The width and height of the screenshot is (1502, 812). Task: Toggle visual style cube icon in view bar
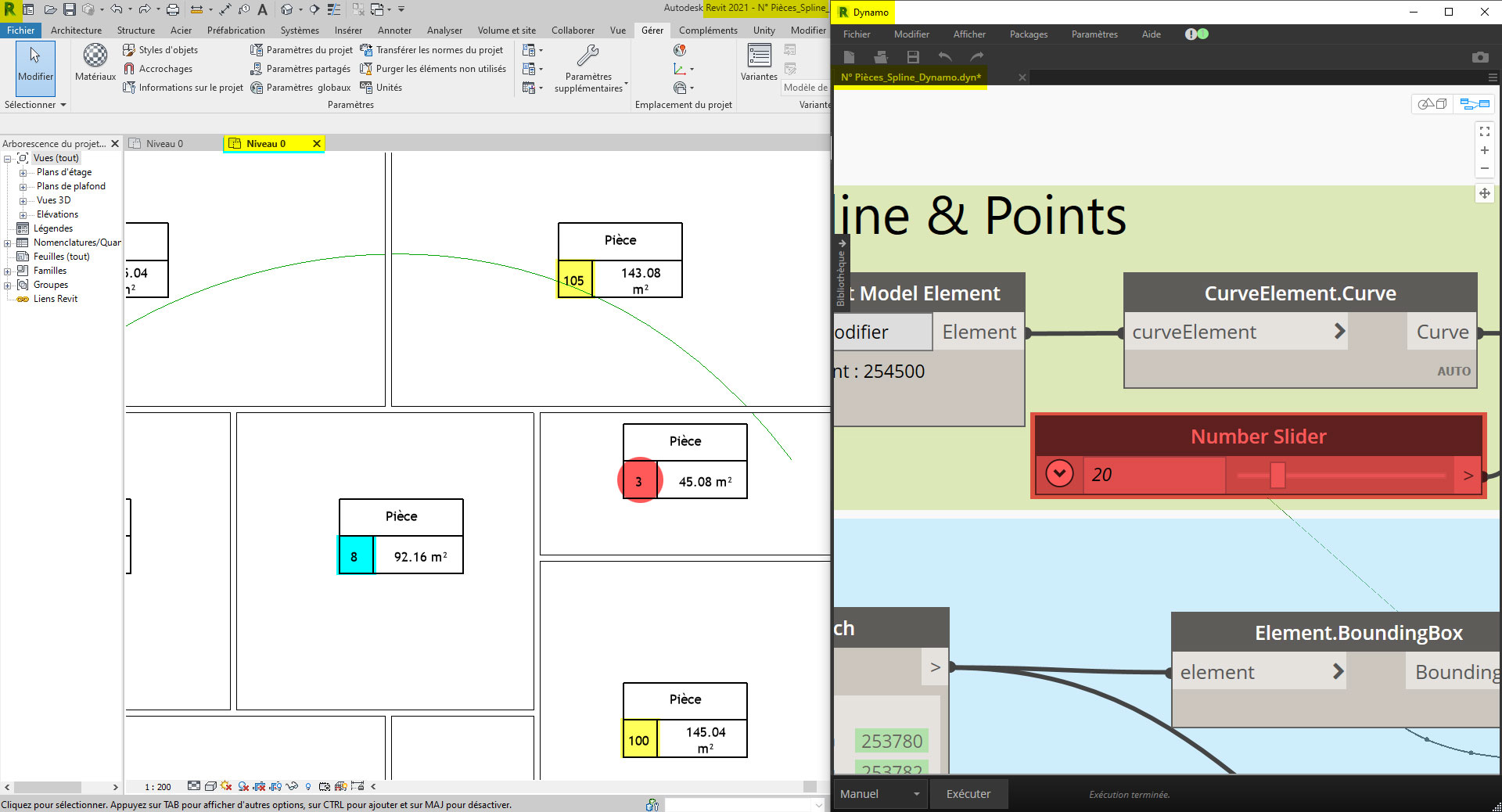tap(210, 786)
